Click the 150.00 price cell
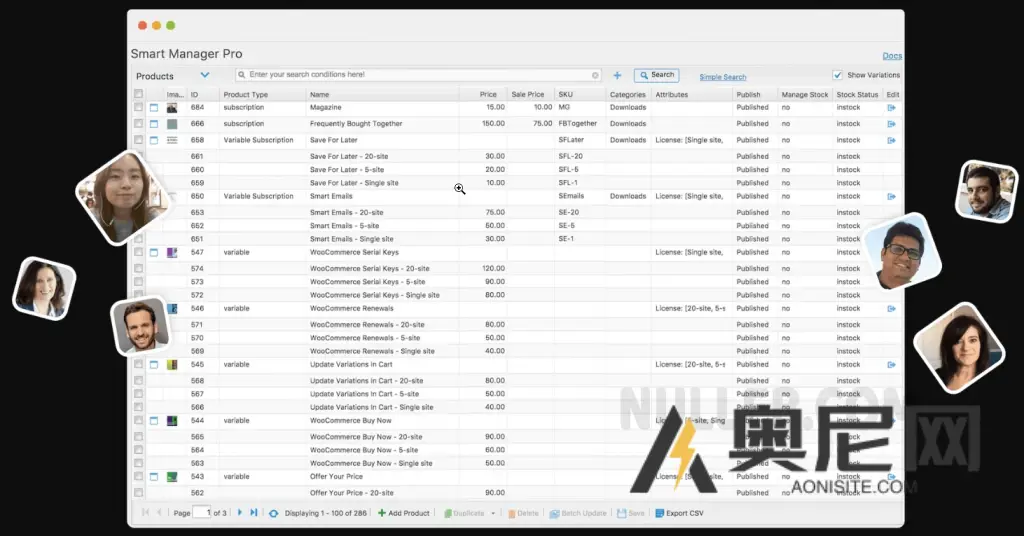This screenshot has height=536, width=1024. pyautogui.click(x=493, y=123)
